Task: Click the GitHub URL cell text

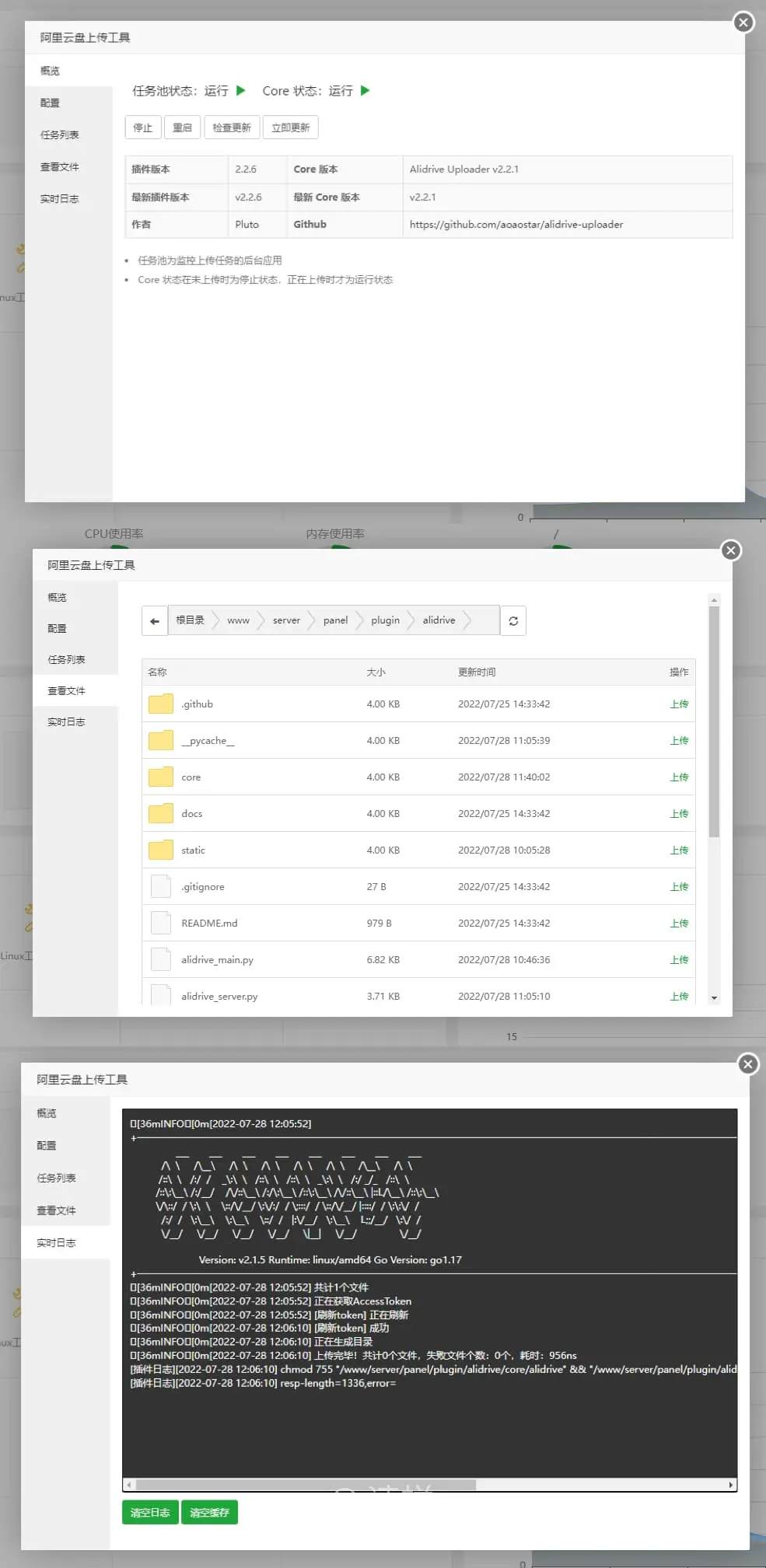Action: [516, 224]
